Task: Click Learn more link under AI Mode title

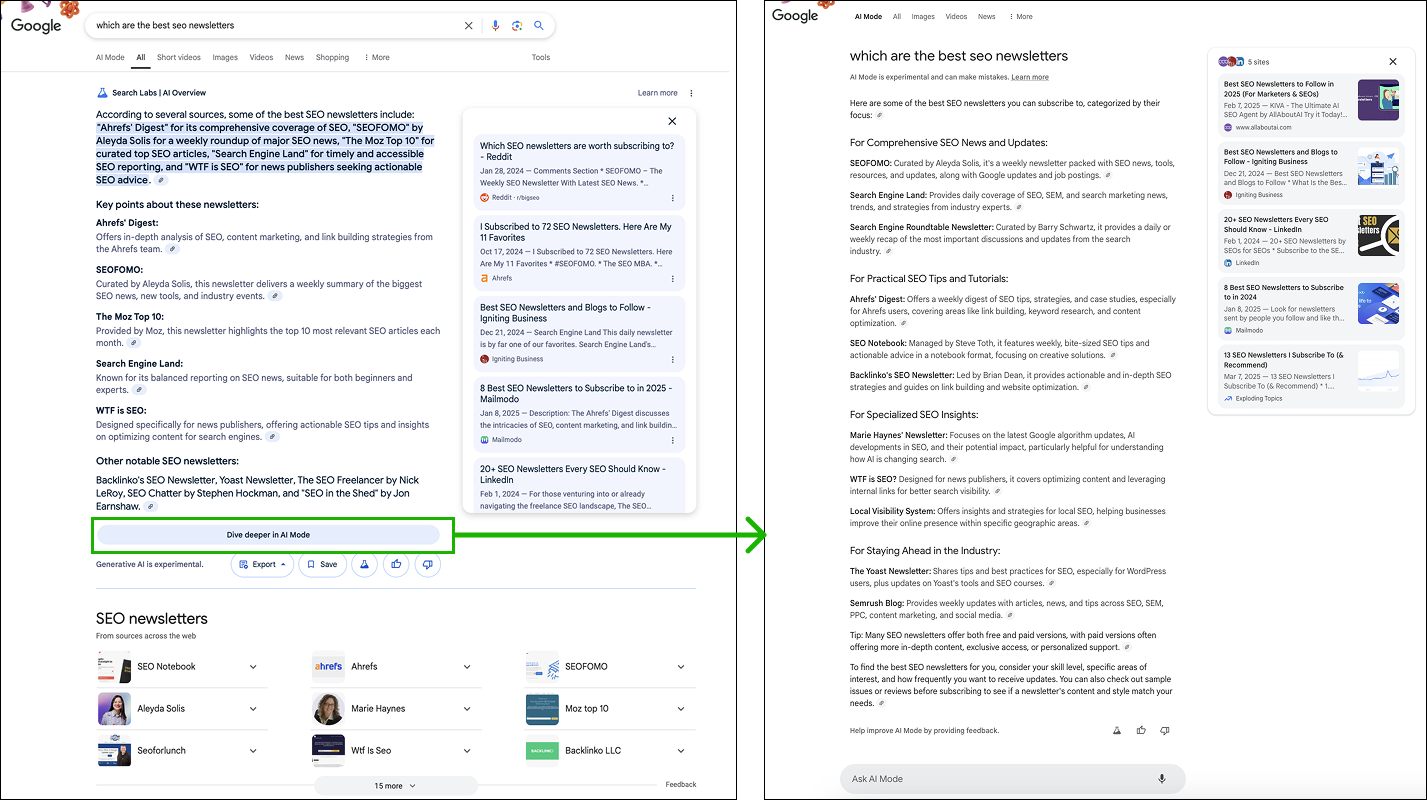Action: 1030,77
